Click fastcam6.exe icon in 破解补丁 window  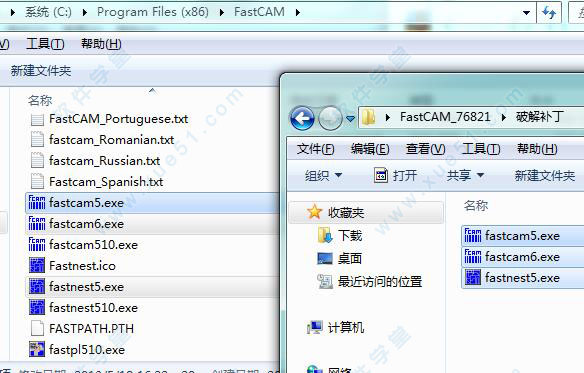(x=473, y=257)
